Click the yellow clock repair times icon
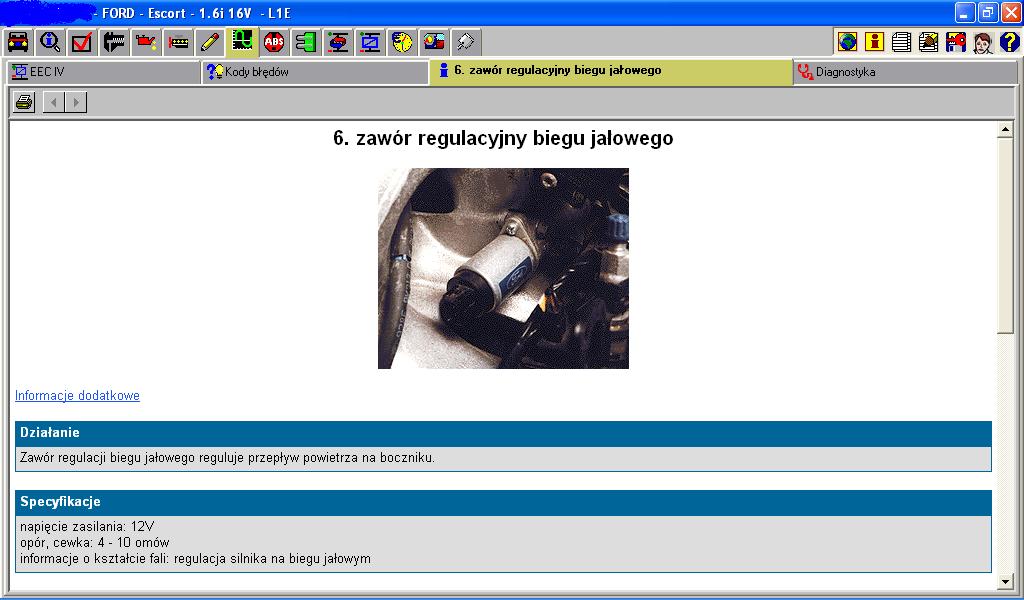 click(x=402, y=42)
